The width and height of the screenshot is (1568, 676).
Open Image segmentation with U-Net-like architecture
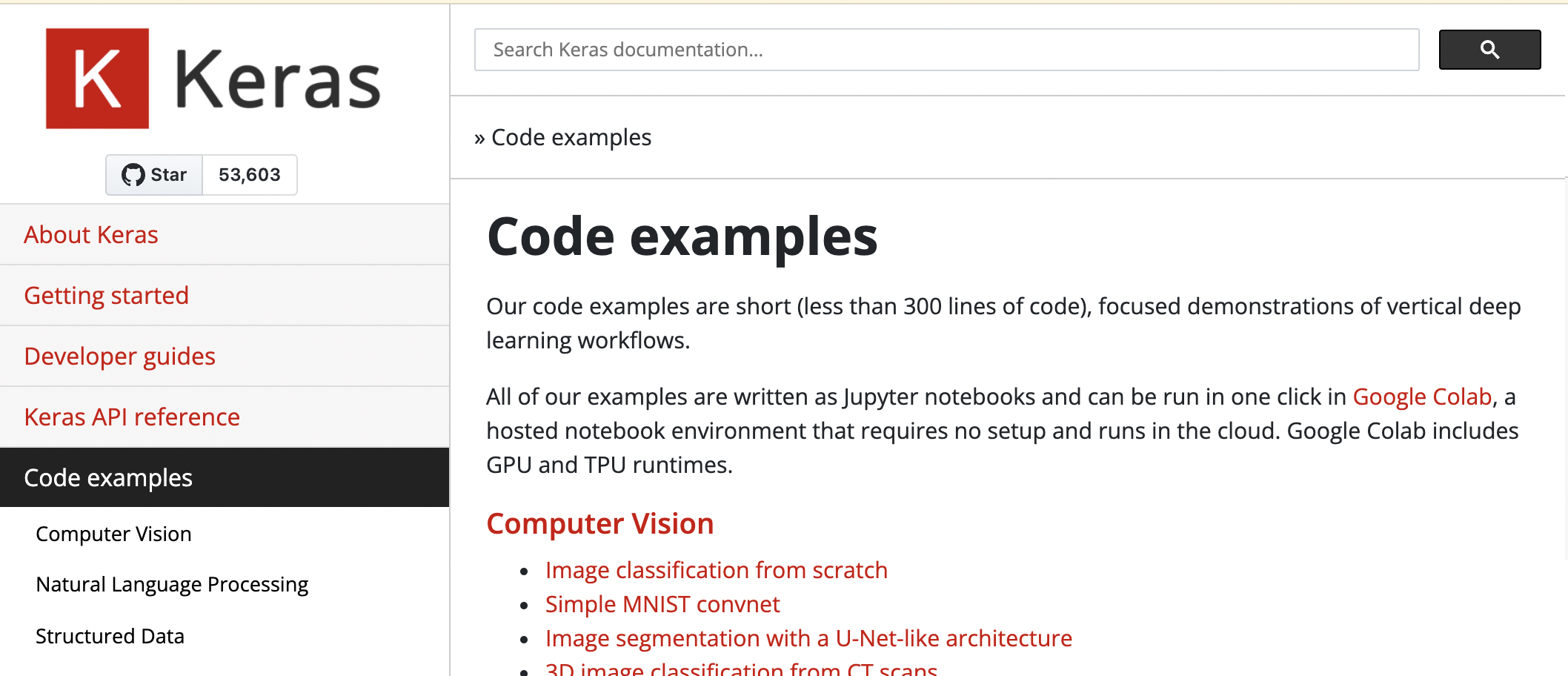(x=808, y=639)
